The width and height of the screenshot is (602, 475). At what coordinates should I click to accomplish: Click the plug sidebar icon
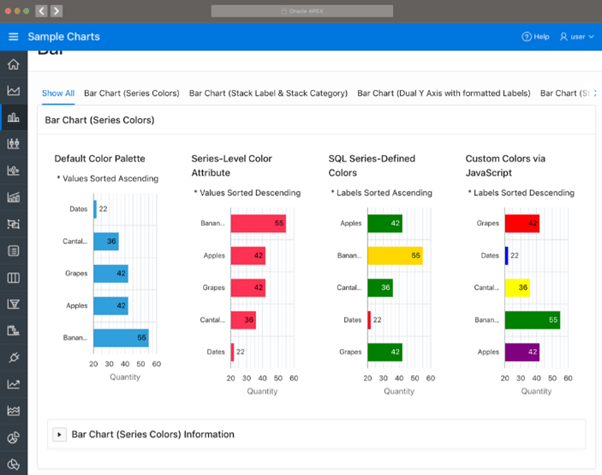13,357
